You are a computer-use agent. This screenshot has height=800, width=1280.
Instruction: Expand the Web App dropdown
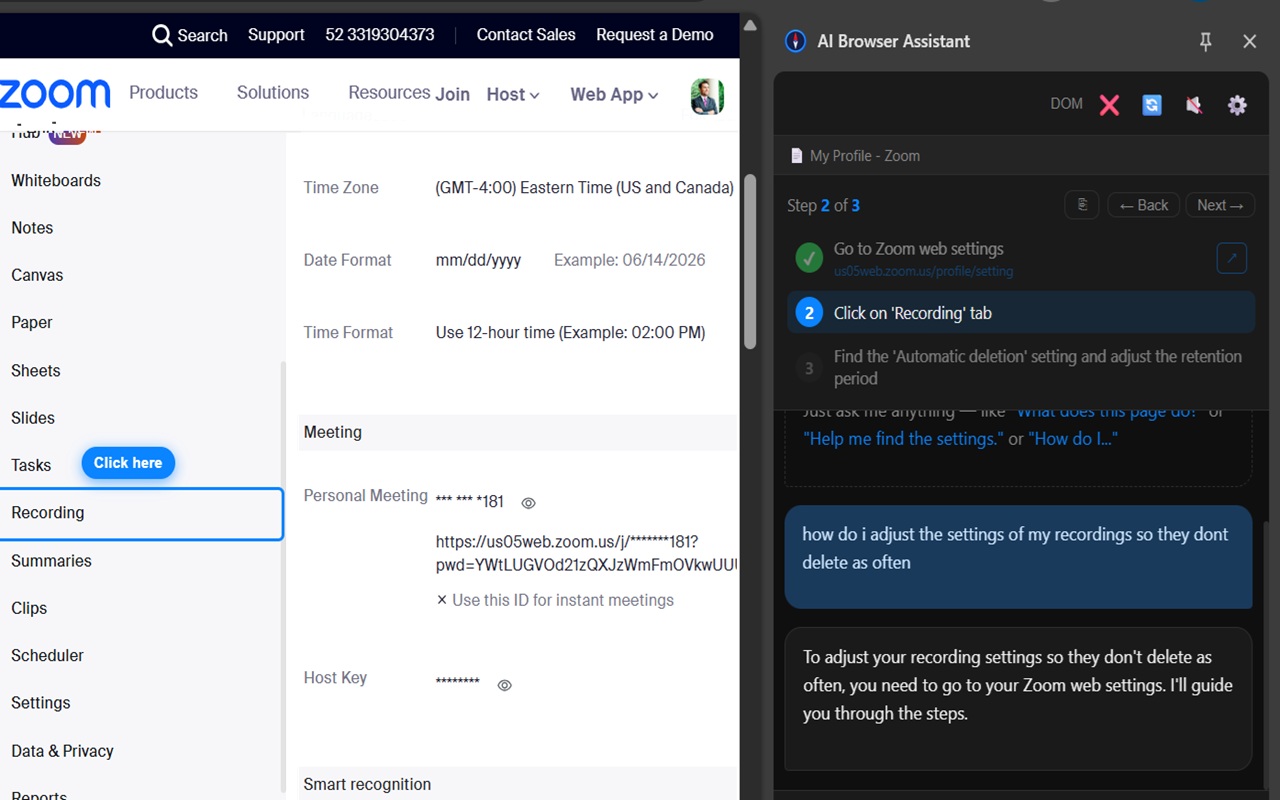(614, 94)
